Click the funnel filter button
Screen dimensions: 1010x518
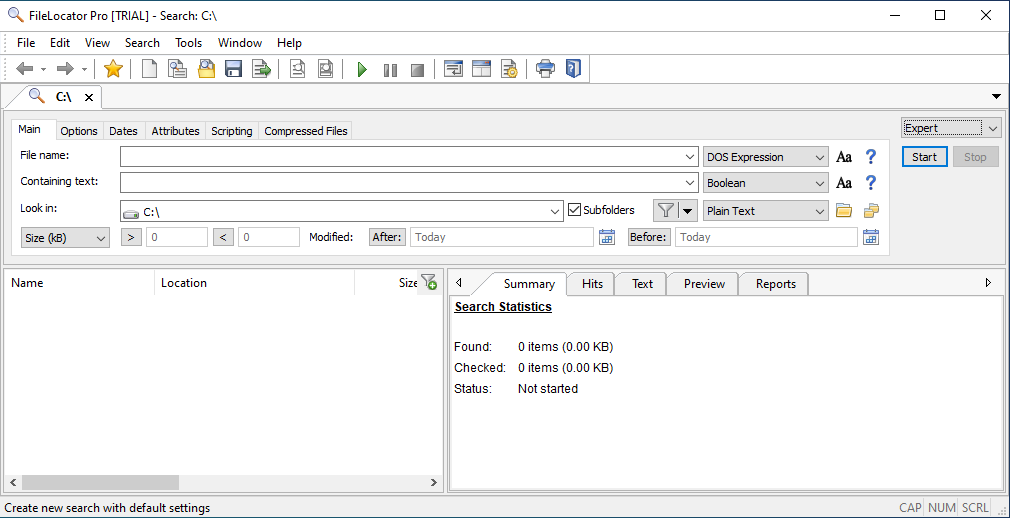[x=666, y=211]
